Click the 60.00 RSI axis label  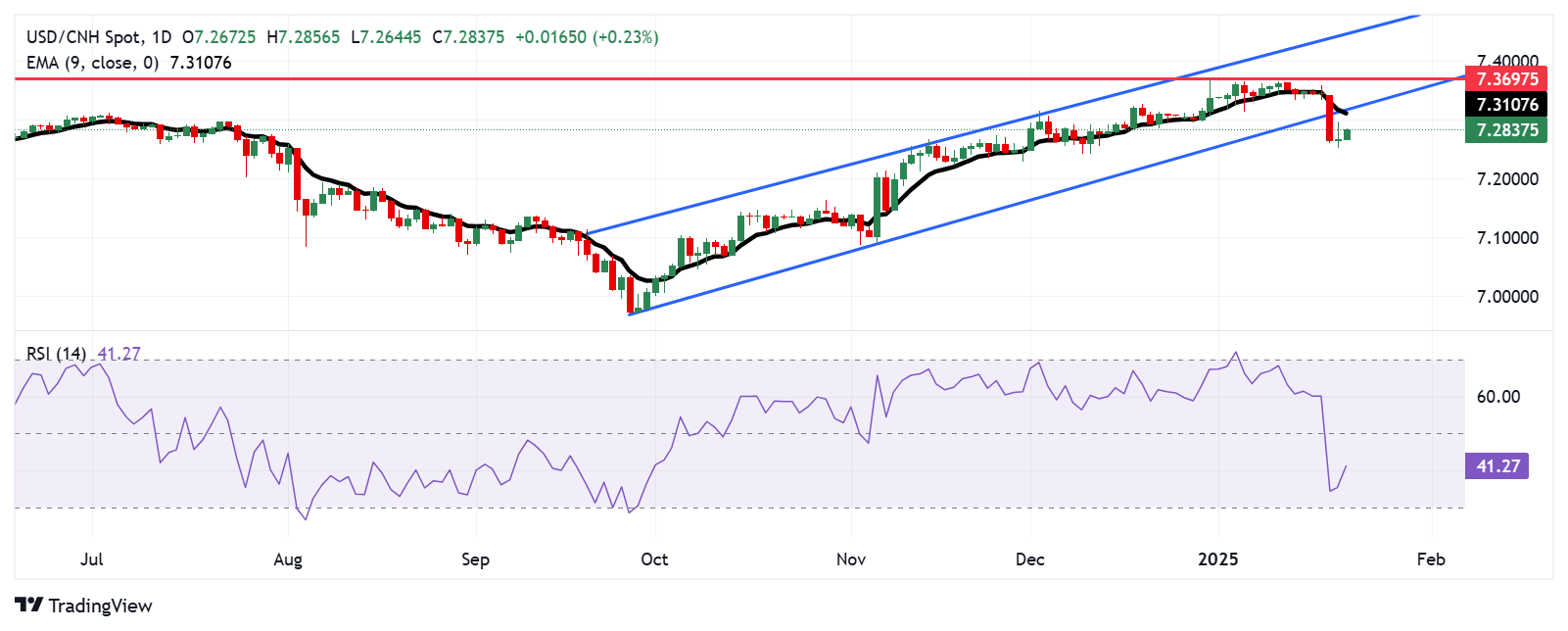(1497, 397)
